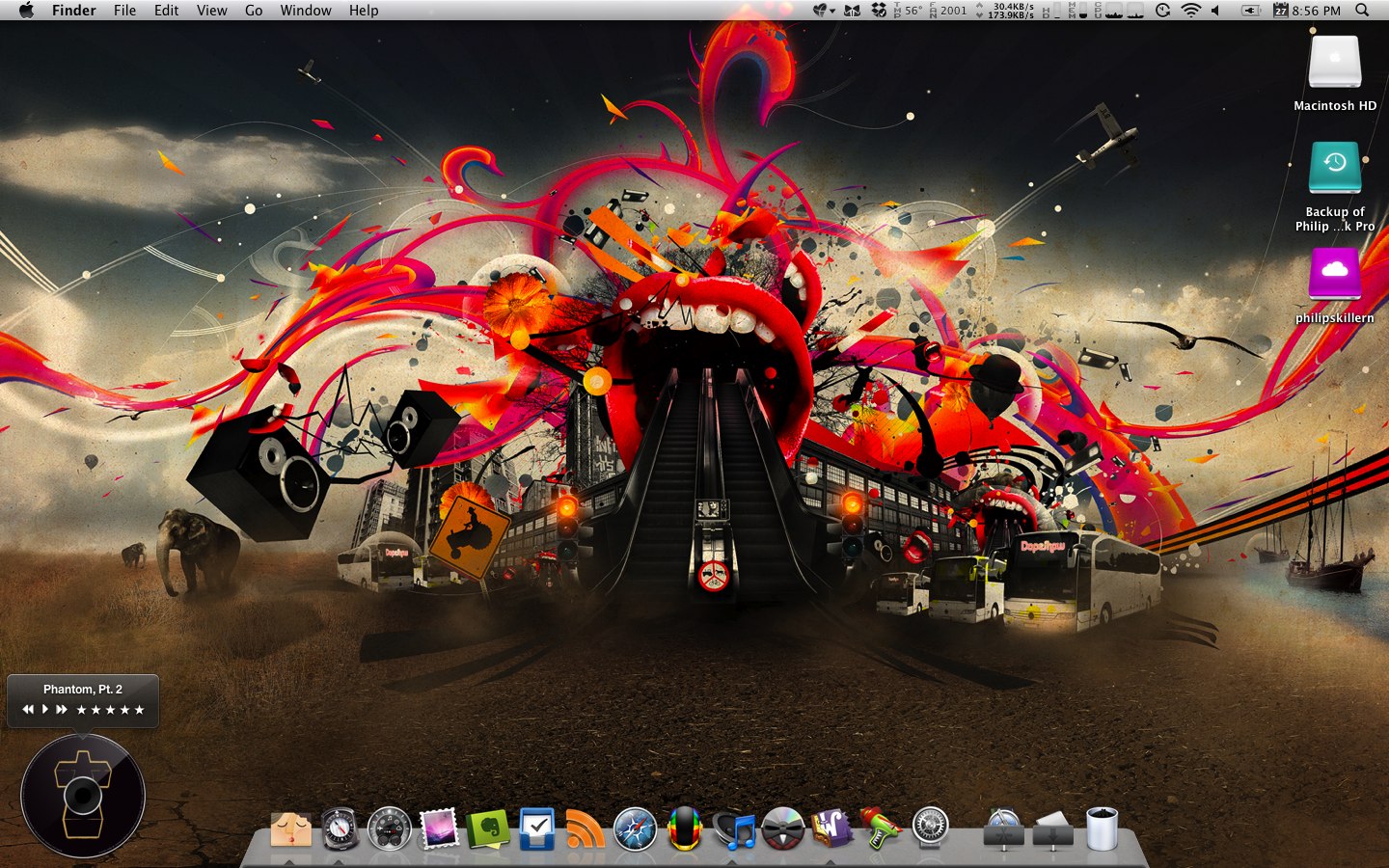
Task: Open the Downloads stack in dock
Action: pos(1053,831)
